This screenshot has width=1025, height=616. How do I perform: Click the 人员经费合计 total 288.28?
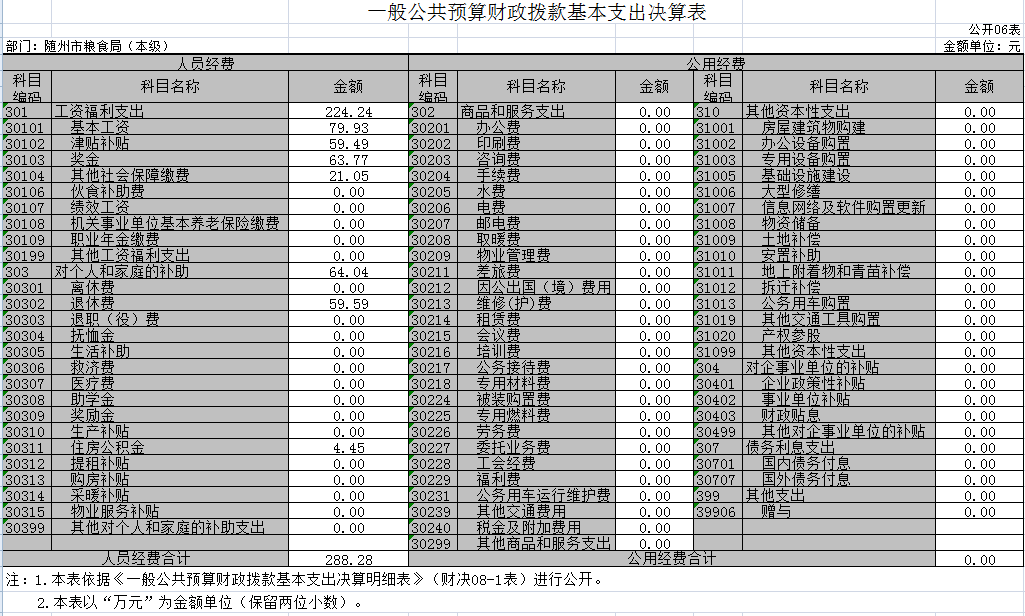[x=348, y=559]
